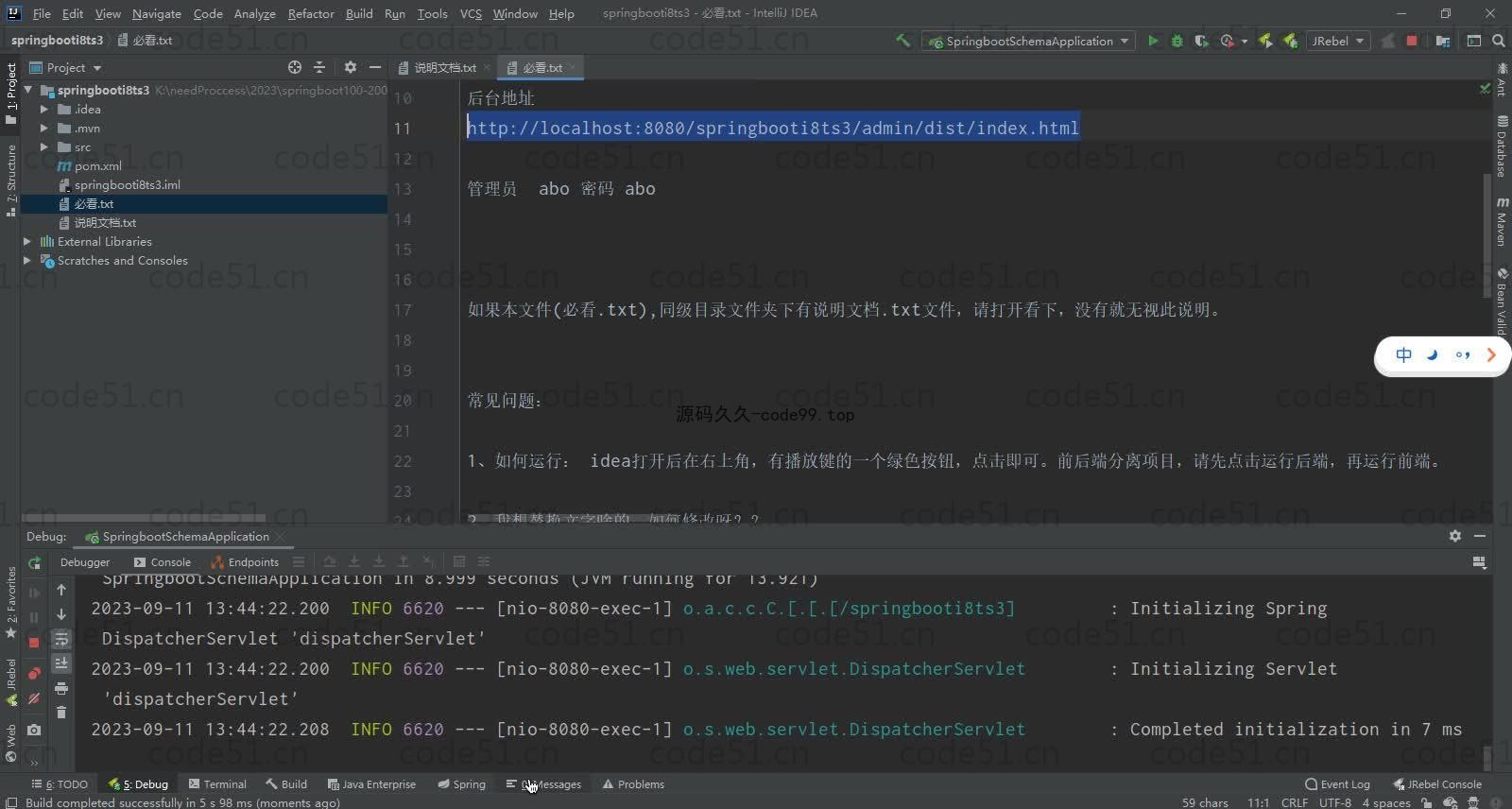Image resolution: width=1512 pixels, height=809 pixels.
Task: Click UTF-8 encoding in status bar
Action: [x=1335, y=802]
